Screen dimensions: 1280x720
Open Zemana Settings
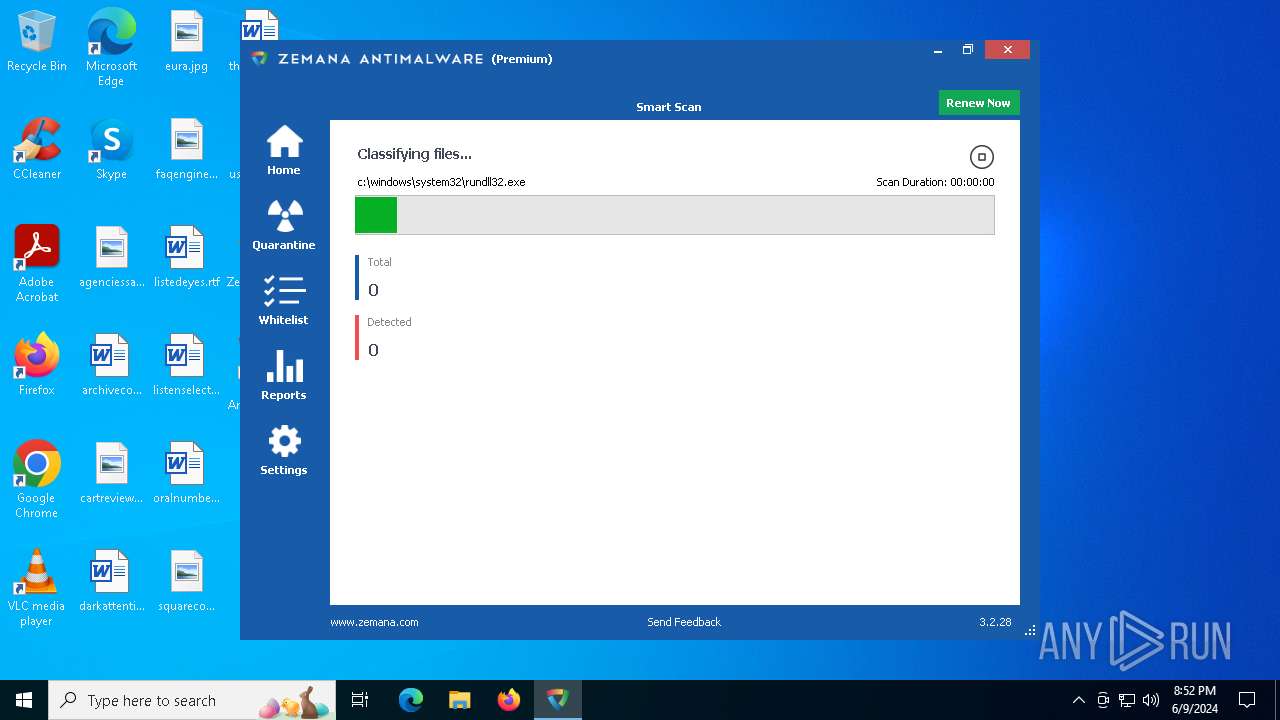[284, 450]
